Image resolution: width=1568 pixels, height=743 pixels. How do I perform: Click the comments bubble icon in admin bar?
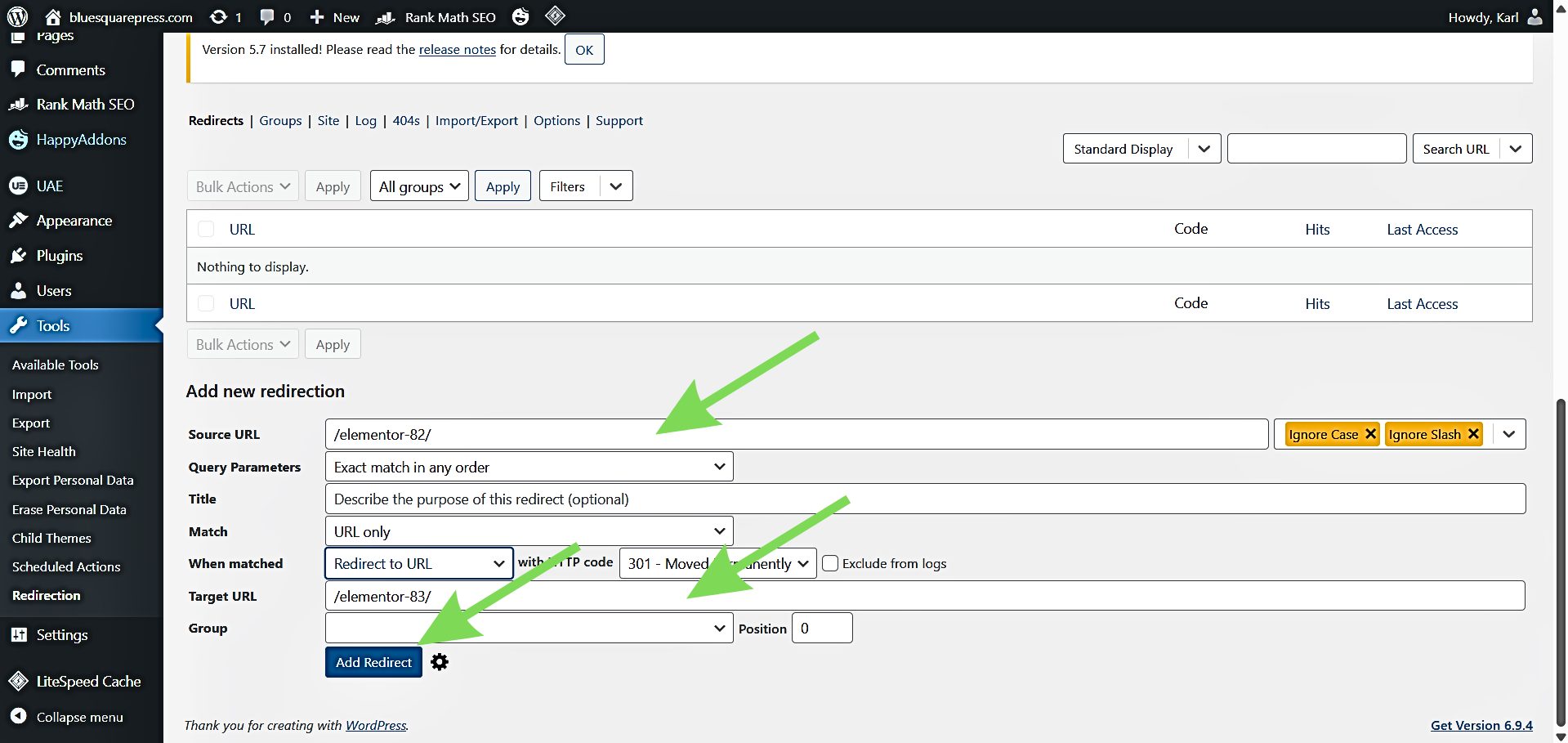pyautogui.click(x=267, y=16)
